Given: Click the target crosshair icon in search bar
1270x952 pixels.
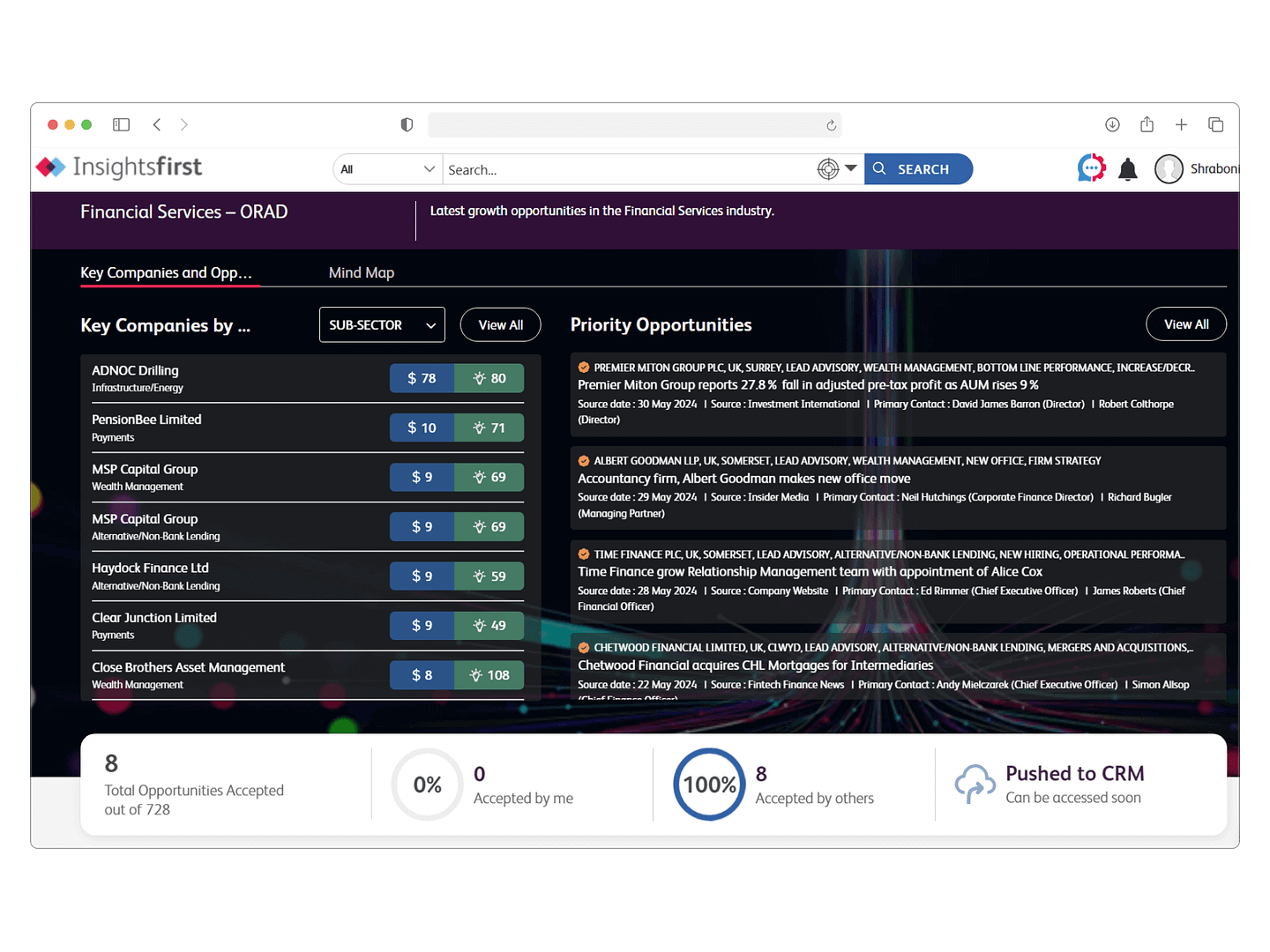Looking at the screenshot, I should click(828, 169).
